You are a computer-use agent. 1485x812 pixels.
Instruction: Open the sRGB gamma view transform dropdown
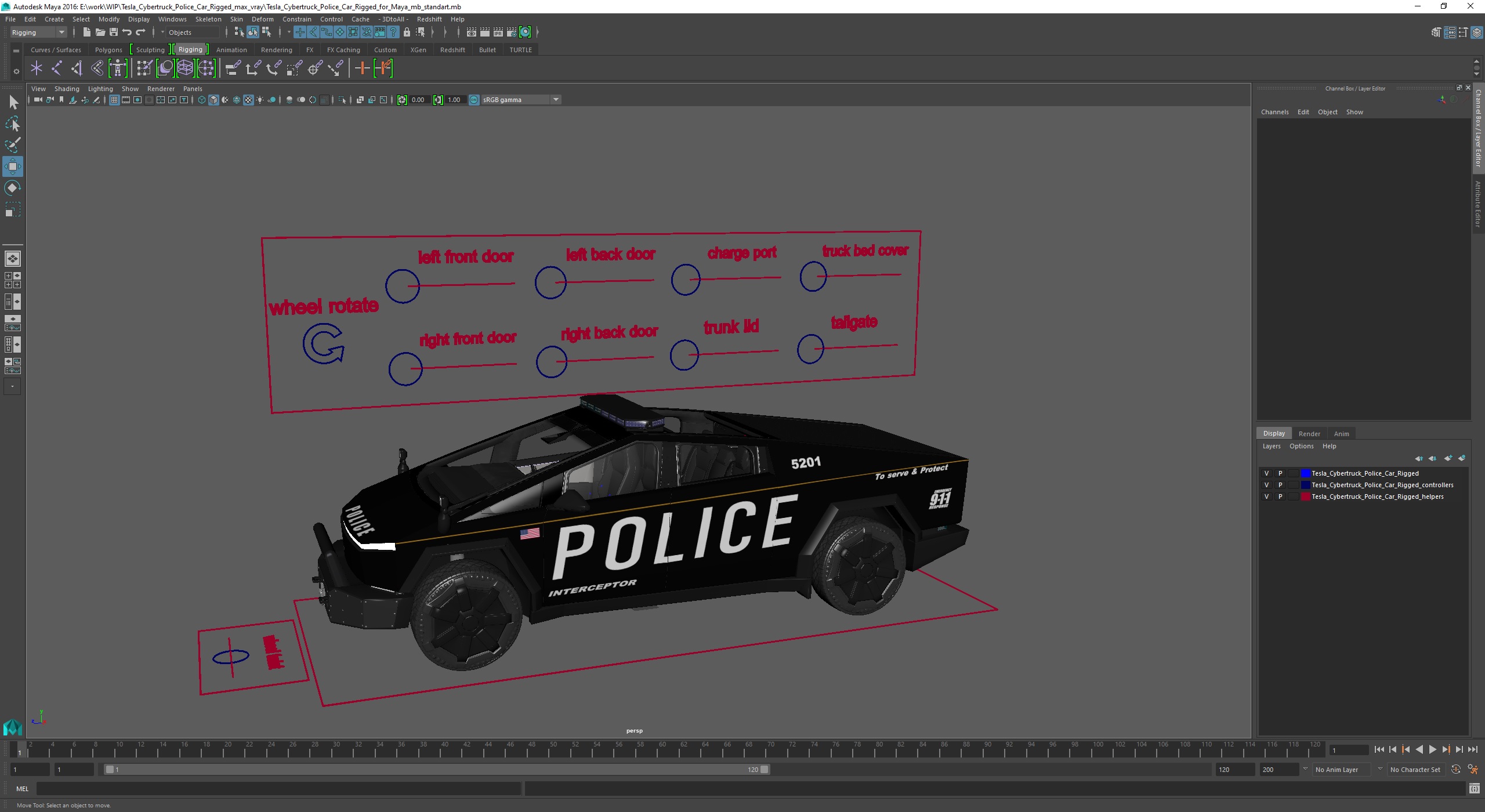coord(521,100)
